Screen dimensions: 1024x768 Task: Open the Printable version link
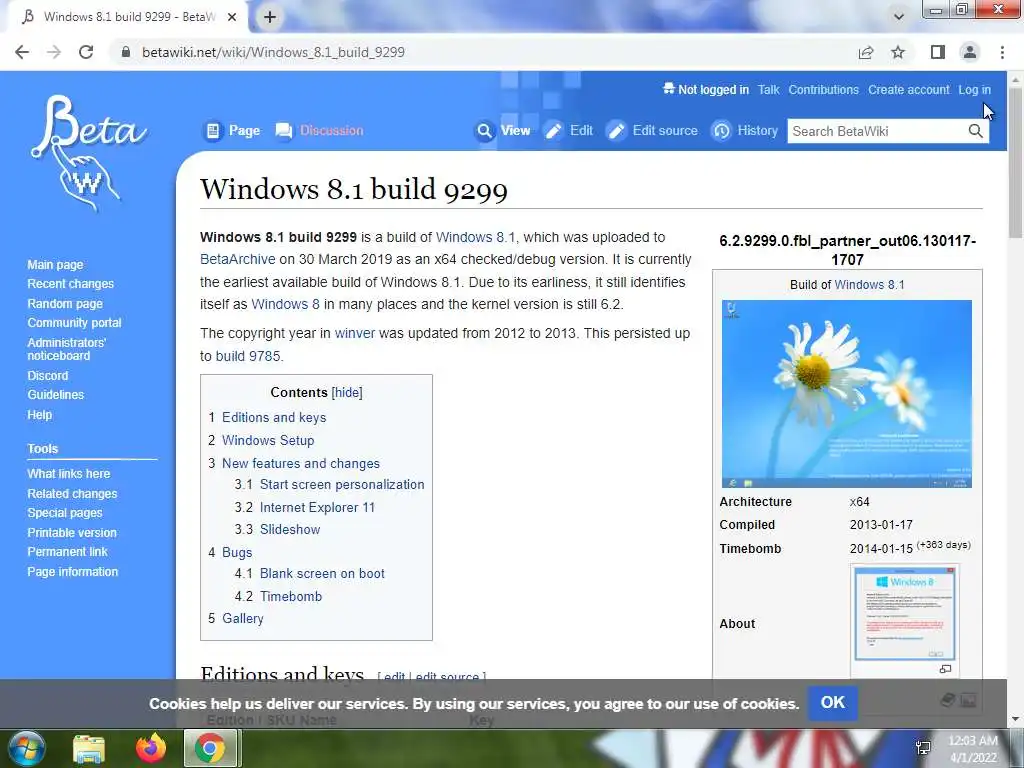point(72,533)
